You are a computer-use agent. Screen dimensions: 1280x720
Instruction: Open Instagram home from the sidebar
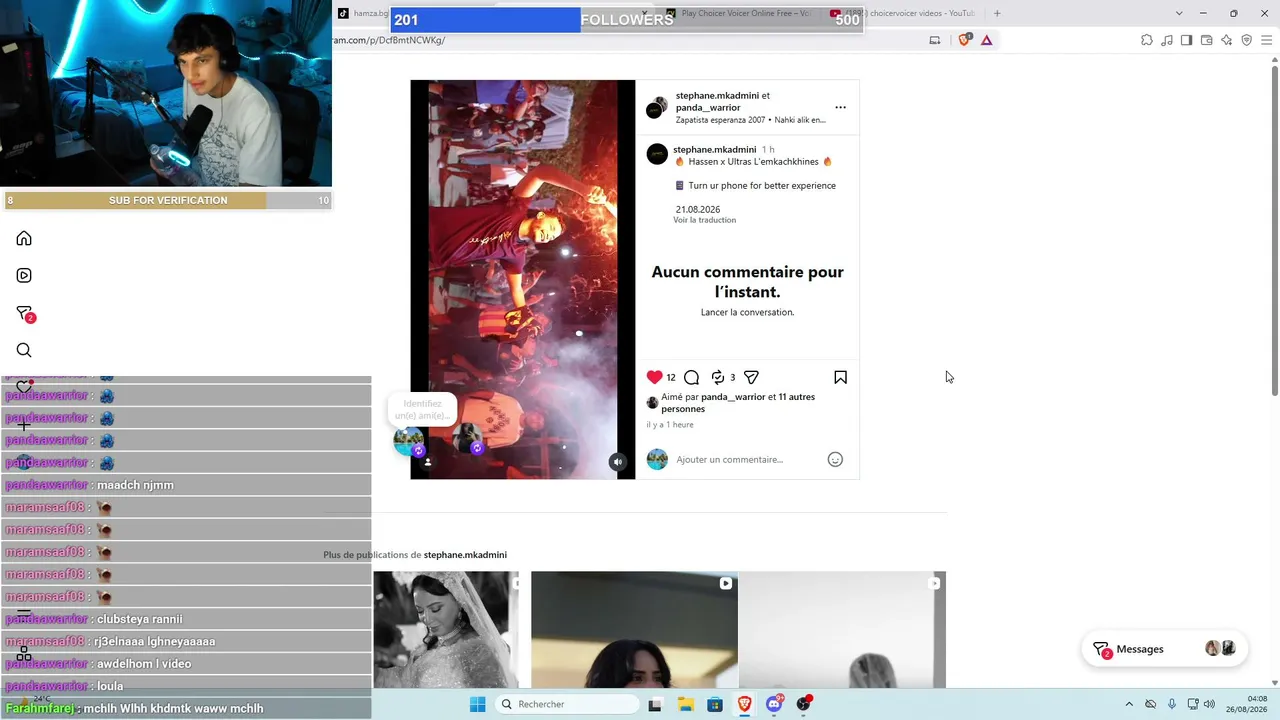pos(24,238)
